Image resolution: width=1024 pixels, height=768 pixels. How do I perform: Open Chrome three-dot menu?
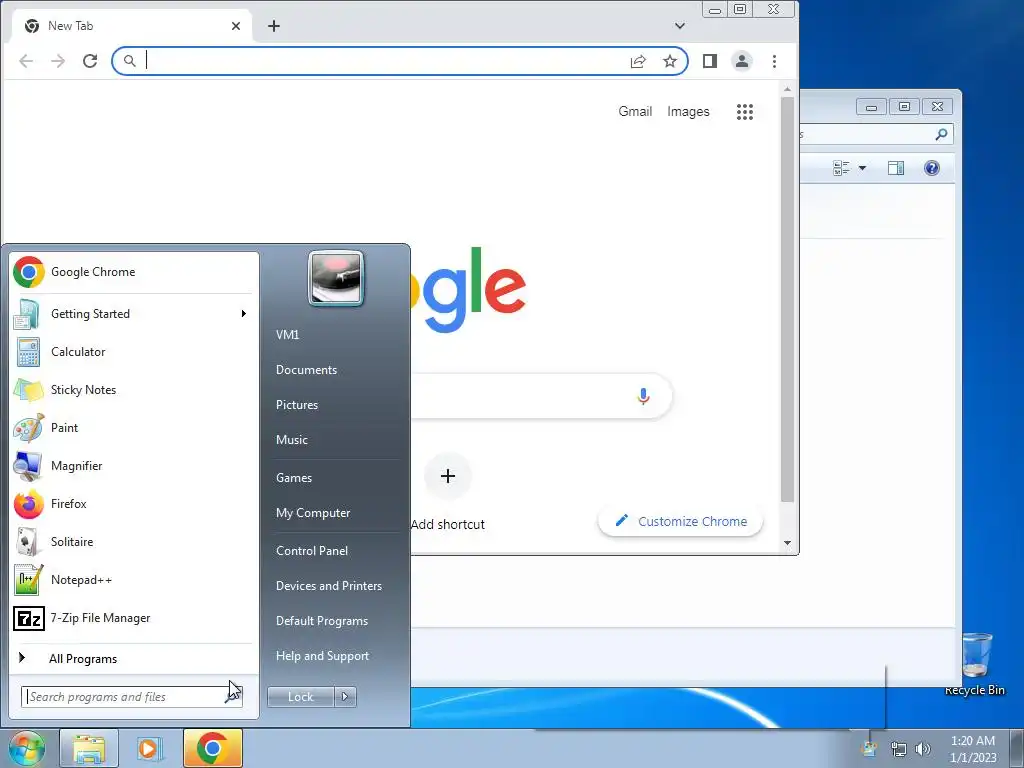[775, 61]
